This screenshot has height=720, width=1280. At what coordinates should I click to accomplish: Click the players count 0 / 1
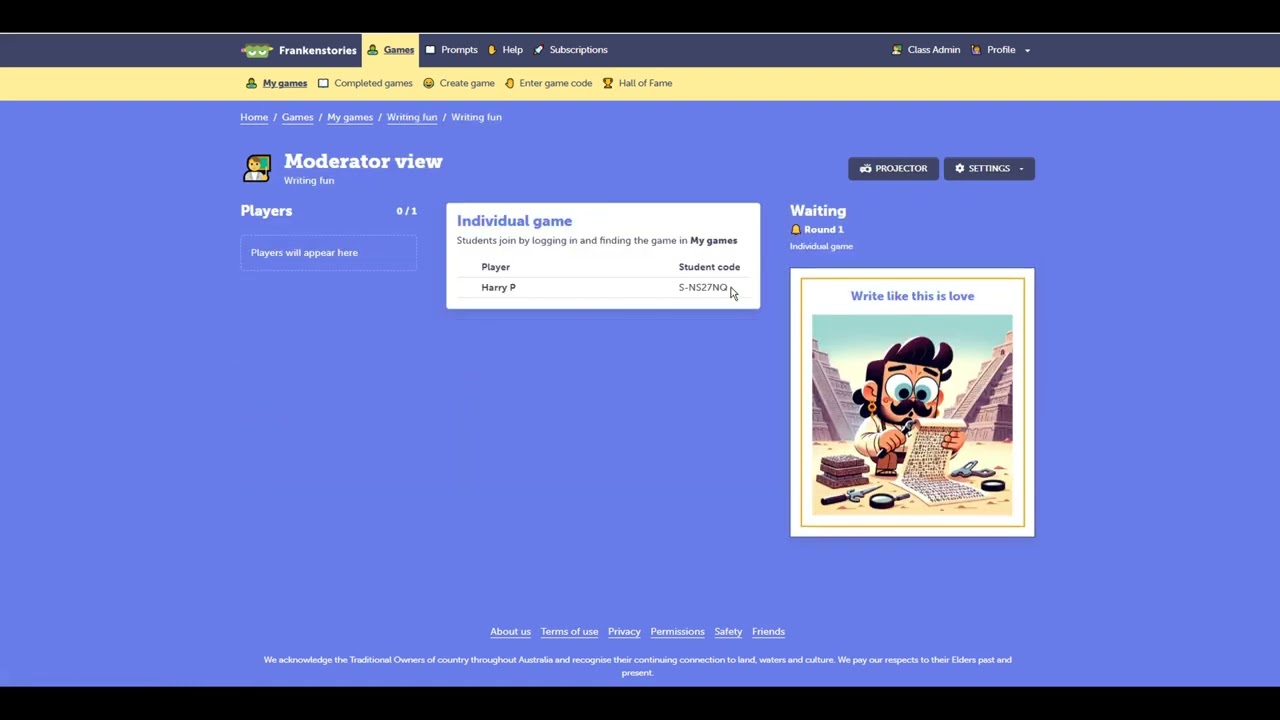tap(406, 211)
